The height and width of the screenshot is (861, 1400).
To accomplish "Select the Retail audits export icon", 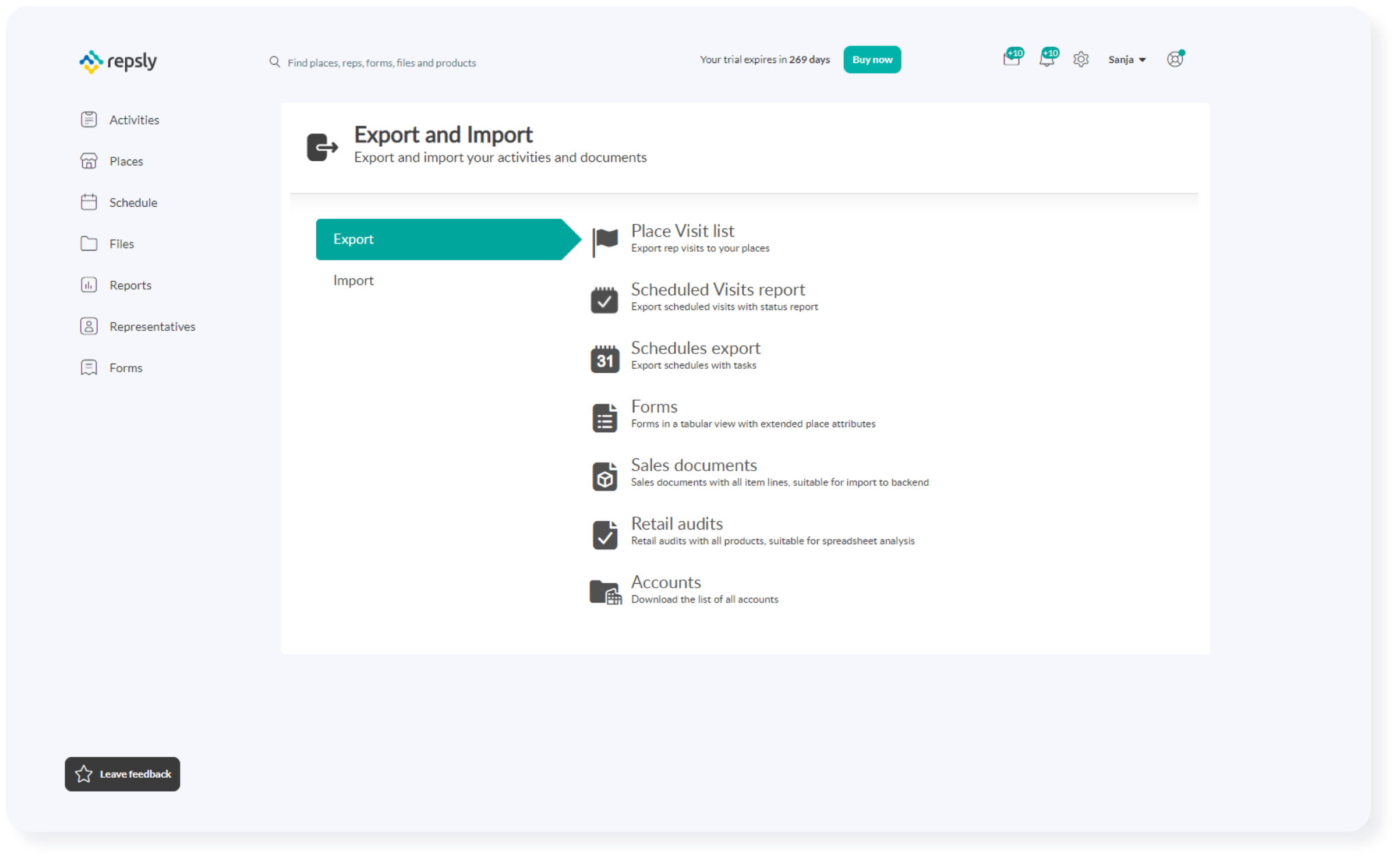I will click(x=605, y=531).
